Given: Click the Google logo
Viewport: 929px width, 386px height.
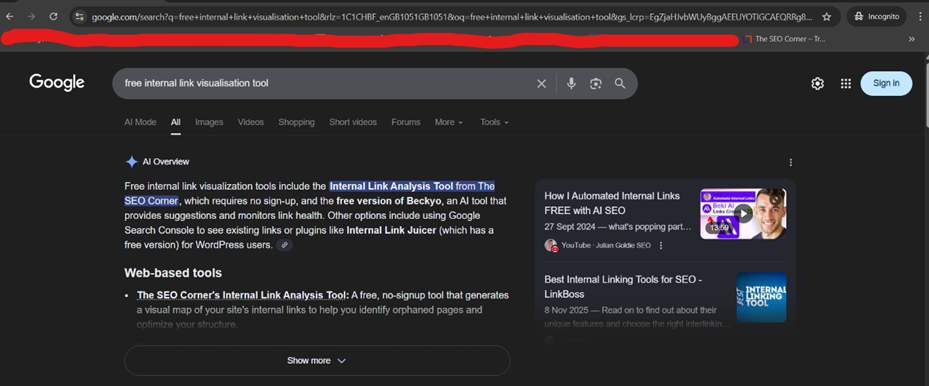Looking at the screenshot, I should [57, 83].
